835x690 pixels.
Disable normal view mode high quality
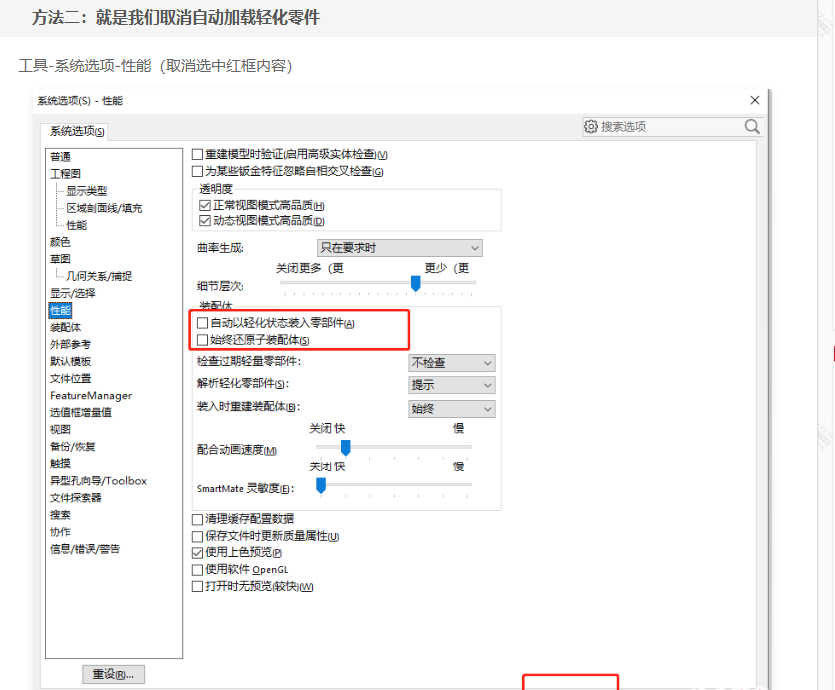(205, 205)
